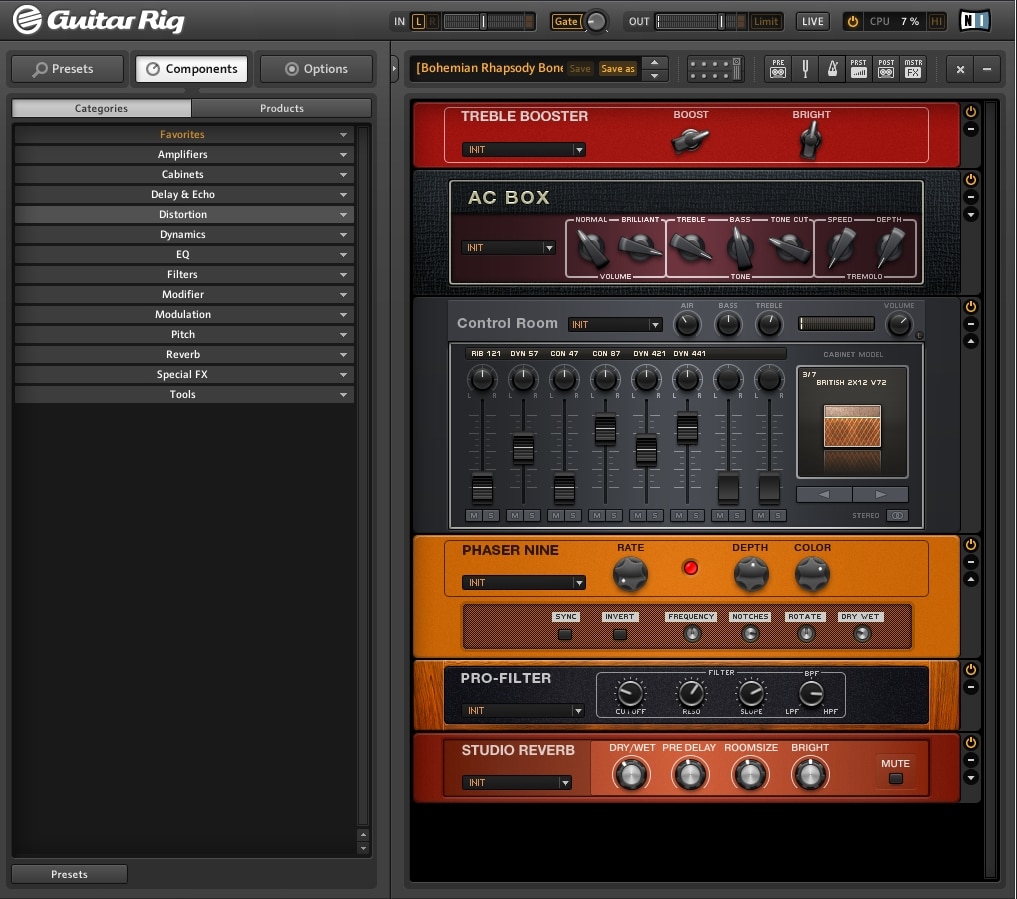Click the category list scroll down arrow

click(363, 848)
